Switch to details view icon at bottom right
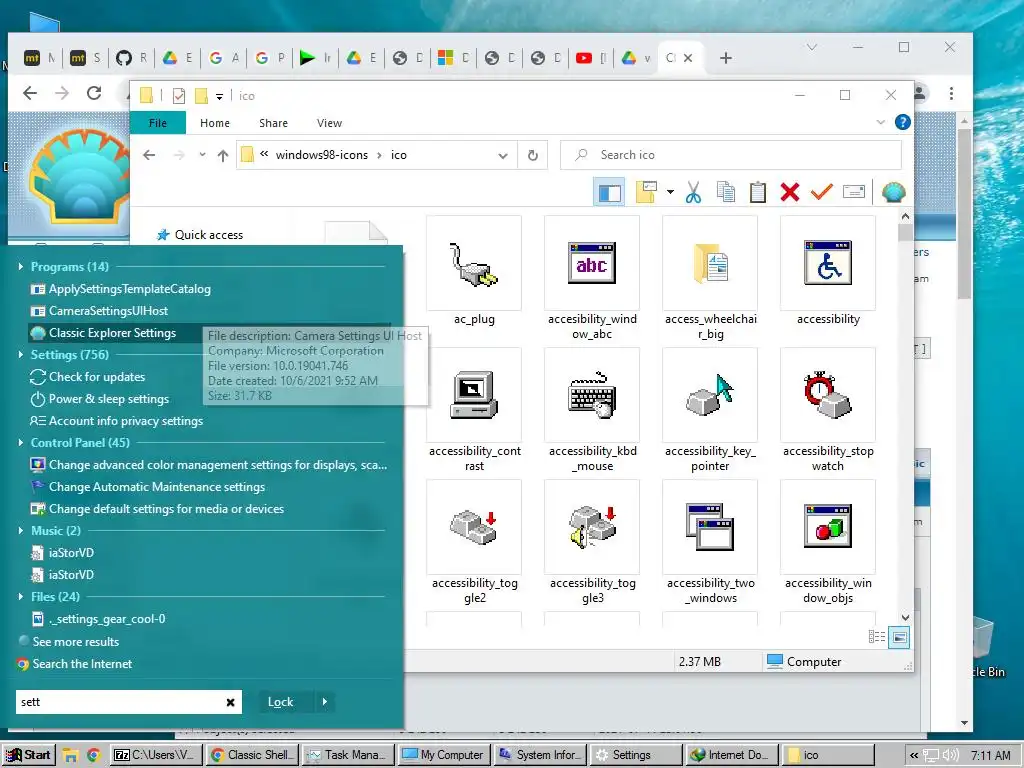The image size is (1024, 768). [x=877, y=637]
